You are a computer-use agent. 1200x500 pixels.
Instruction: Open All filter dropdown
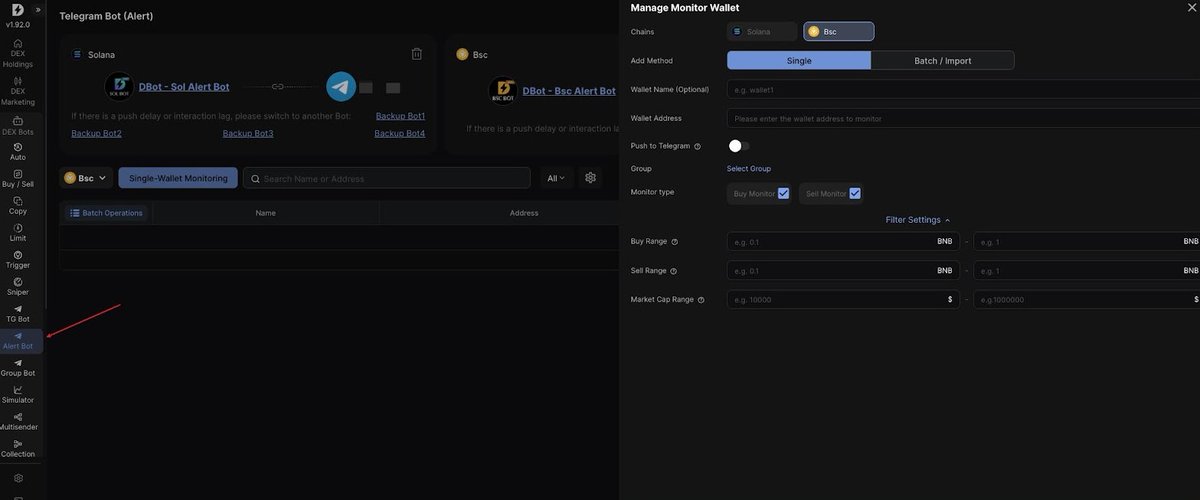pyautogui.click(x=556, y=178)
